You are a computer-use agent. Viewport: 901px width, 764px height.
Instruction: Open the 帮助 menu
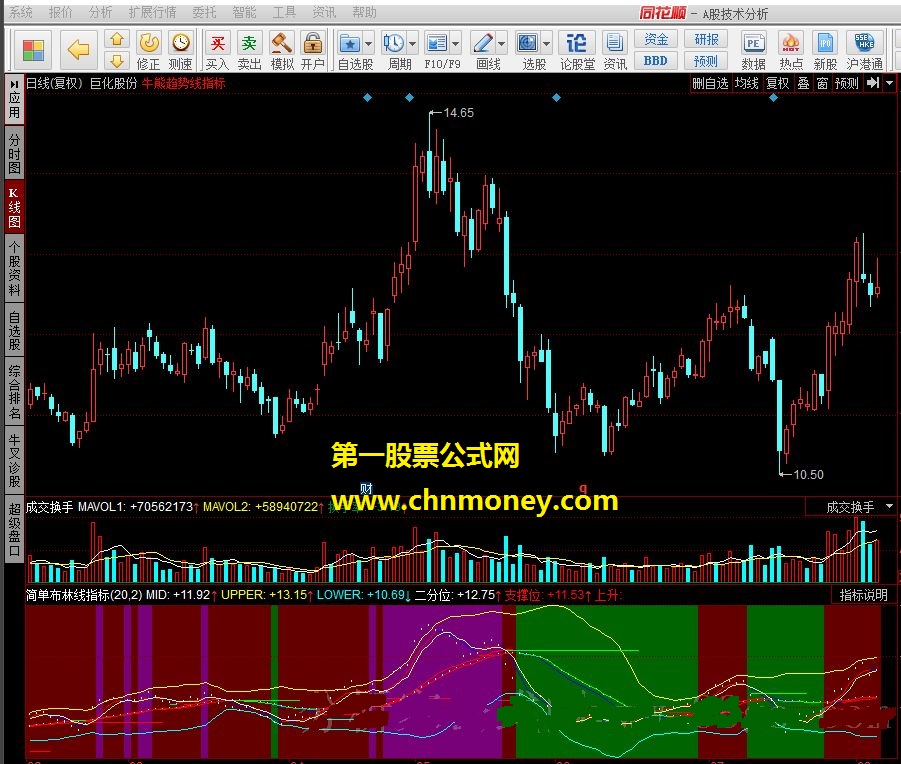pyautogui.click(x=364, y=12)
